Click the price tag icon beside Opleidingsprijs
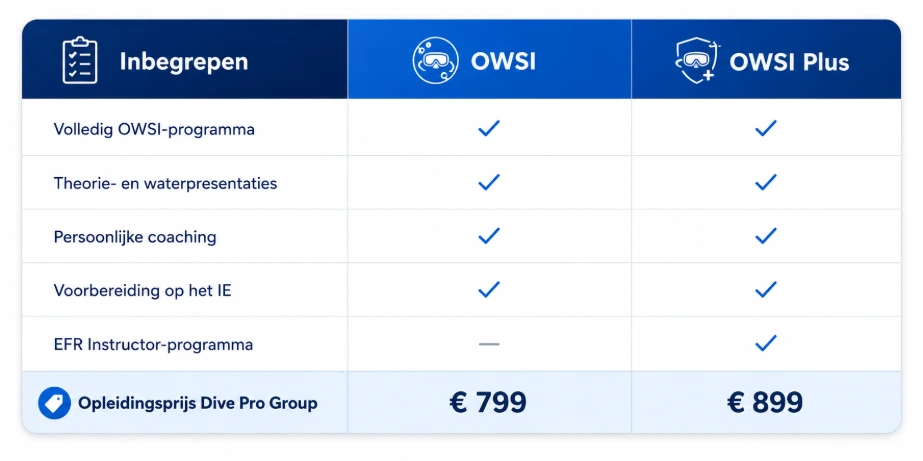 (x=54, y=403)
